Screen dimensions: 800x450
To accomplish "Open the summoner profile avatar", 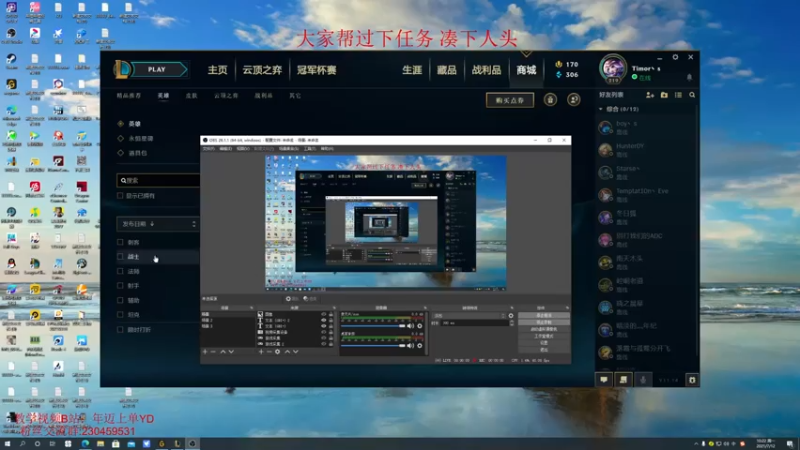I will point(613,68).
